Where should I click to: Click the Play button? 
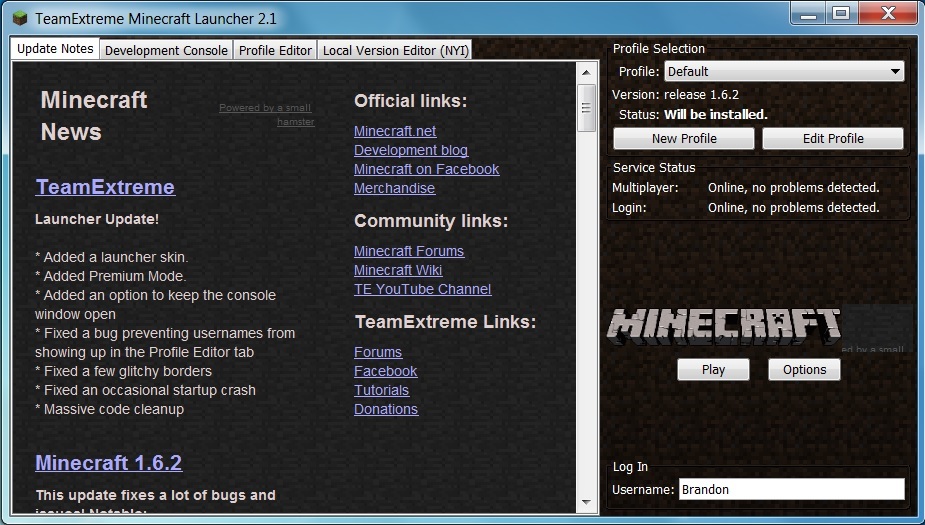coord(713,370)
